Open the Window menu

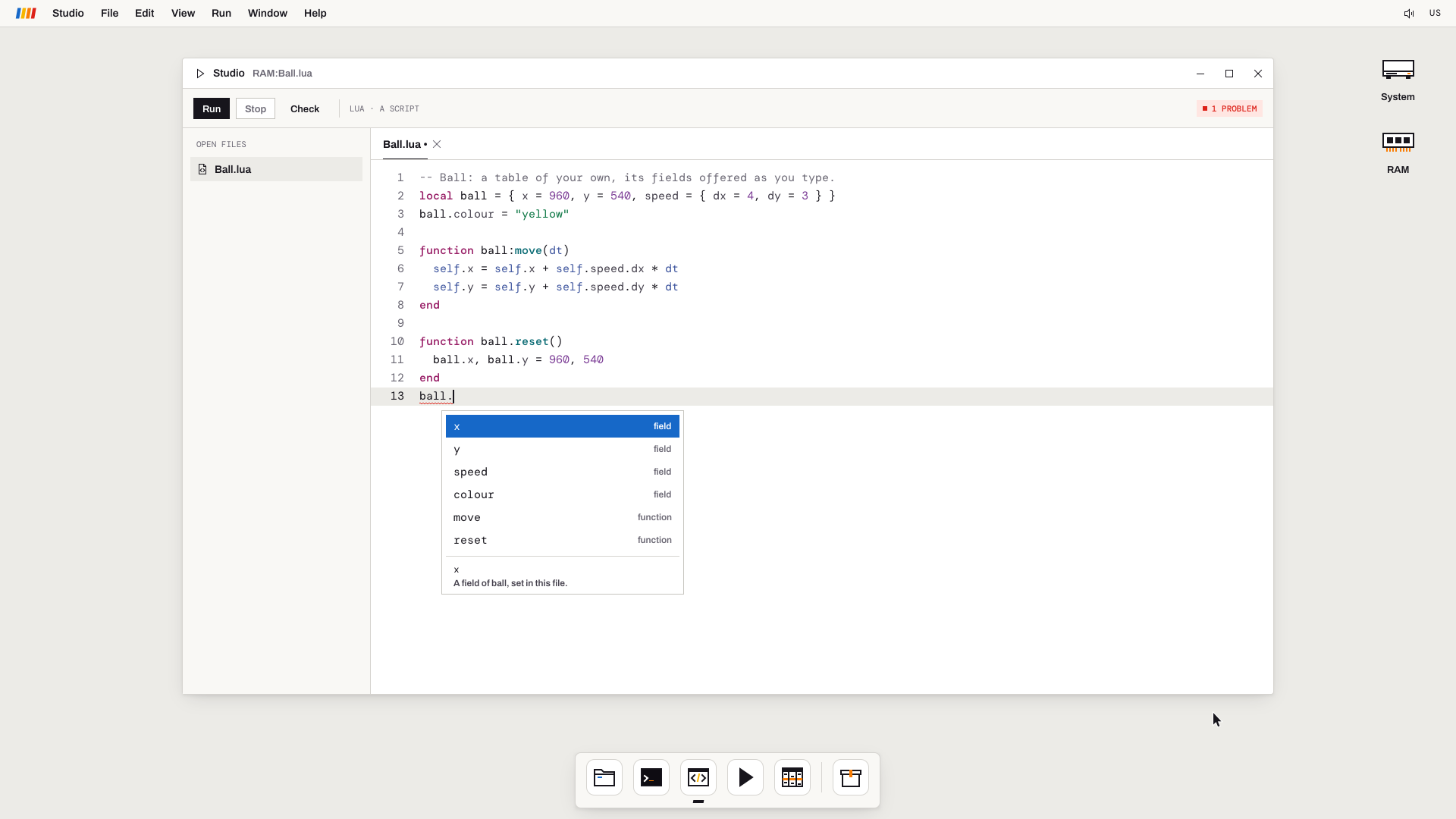tap(268, 14)
